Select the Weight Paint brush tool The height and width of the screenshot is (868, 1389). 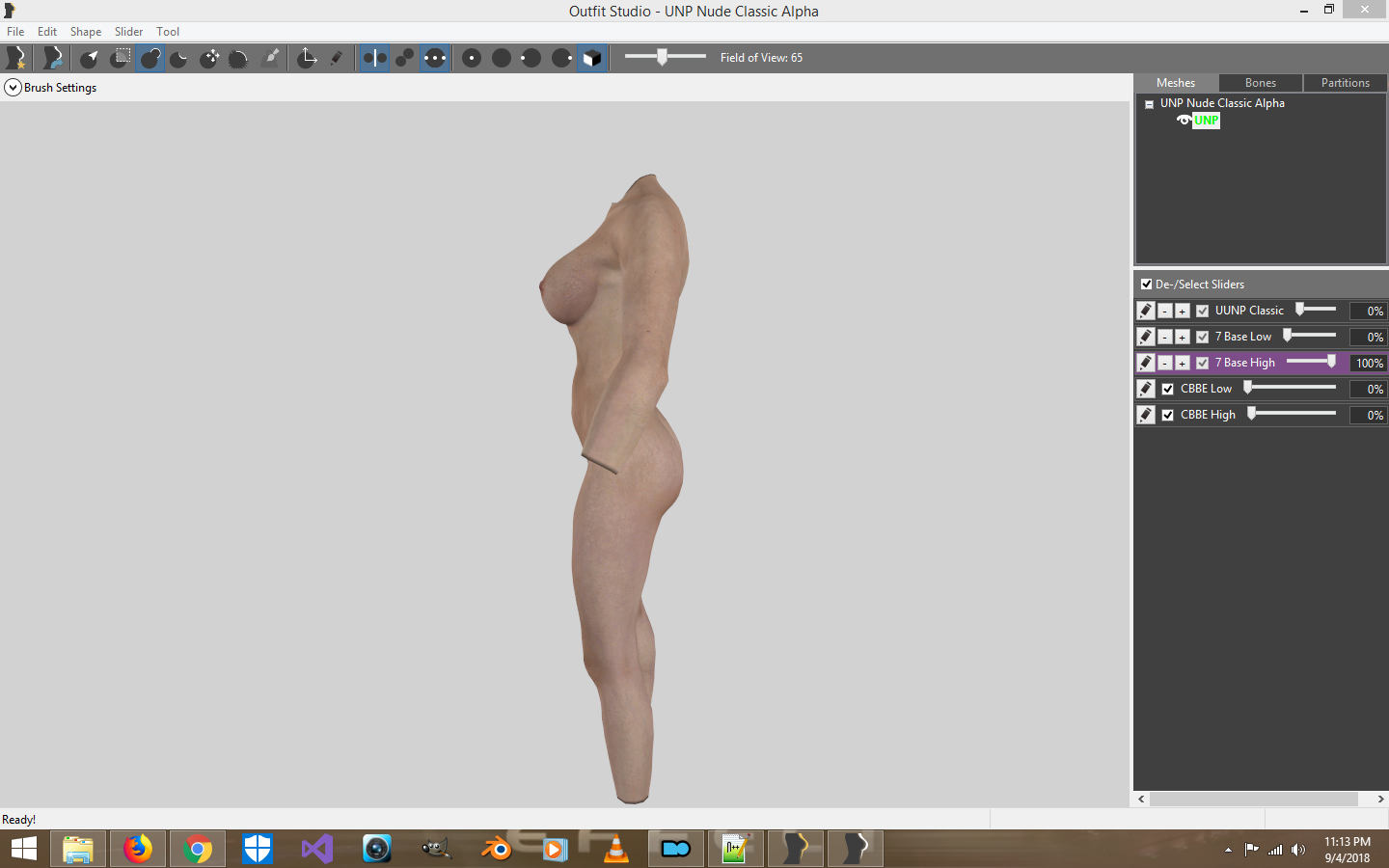(271, 58)
